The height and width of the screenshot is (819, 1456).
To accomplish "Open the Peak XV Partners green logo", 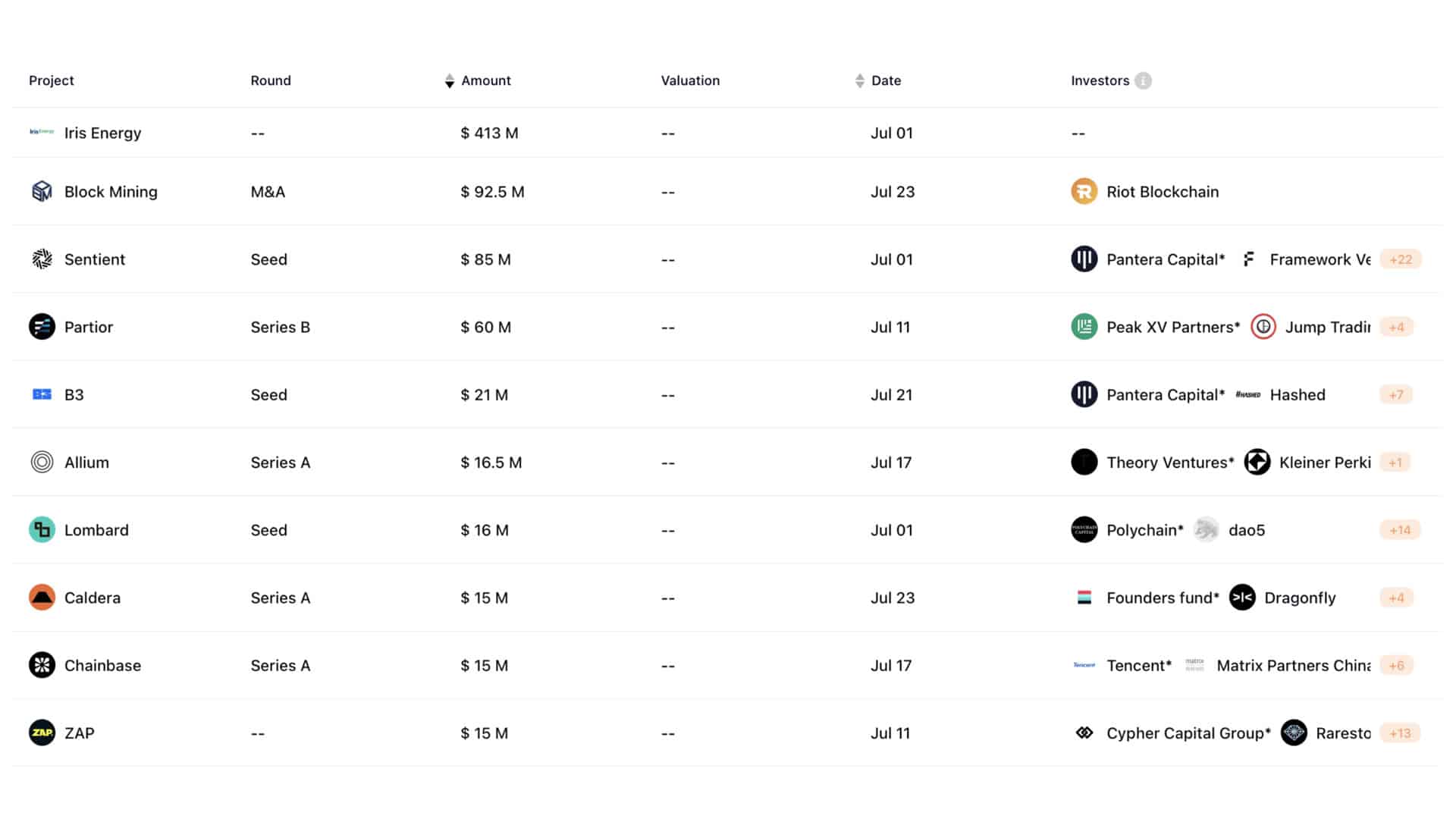I will [1084, 327].
